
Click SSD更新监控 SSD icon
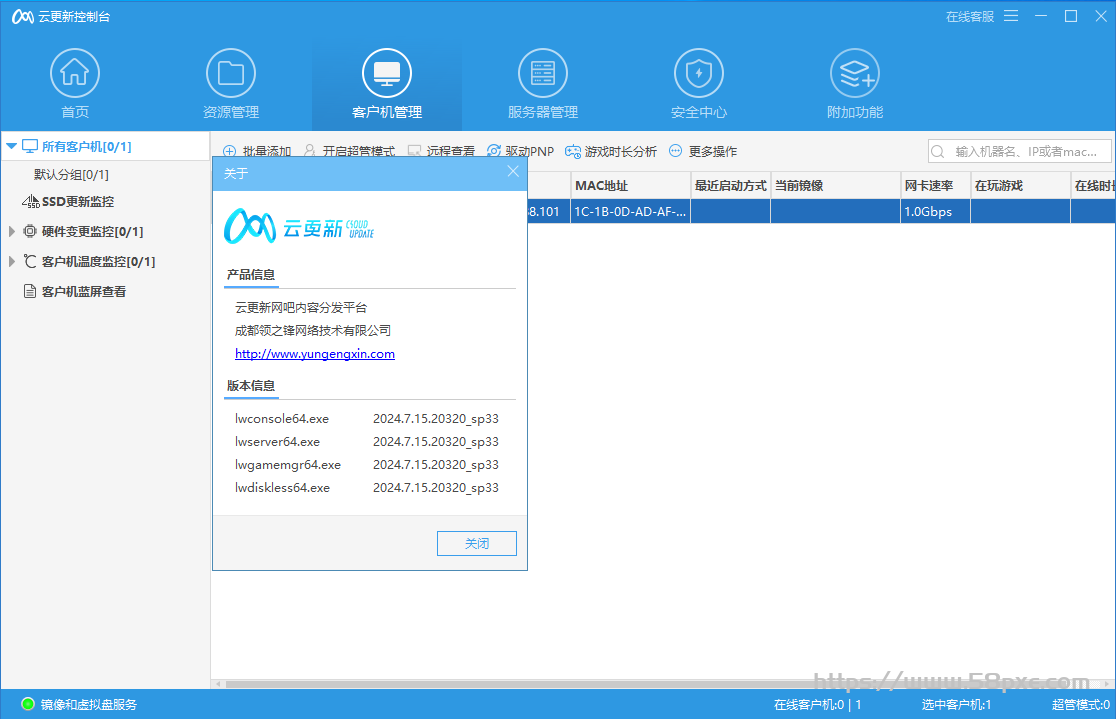(x=31, y=201)
